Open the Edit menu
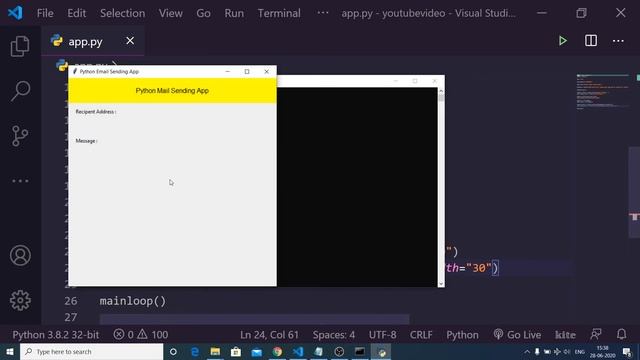The image size is (640, 360). click(76, 13)
